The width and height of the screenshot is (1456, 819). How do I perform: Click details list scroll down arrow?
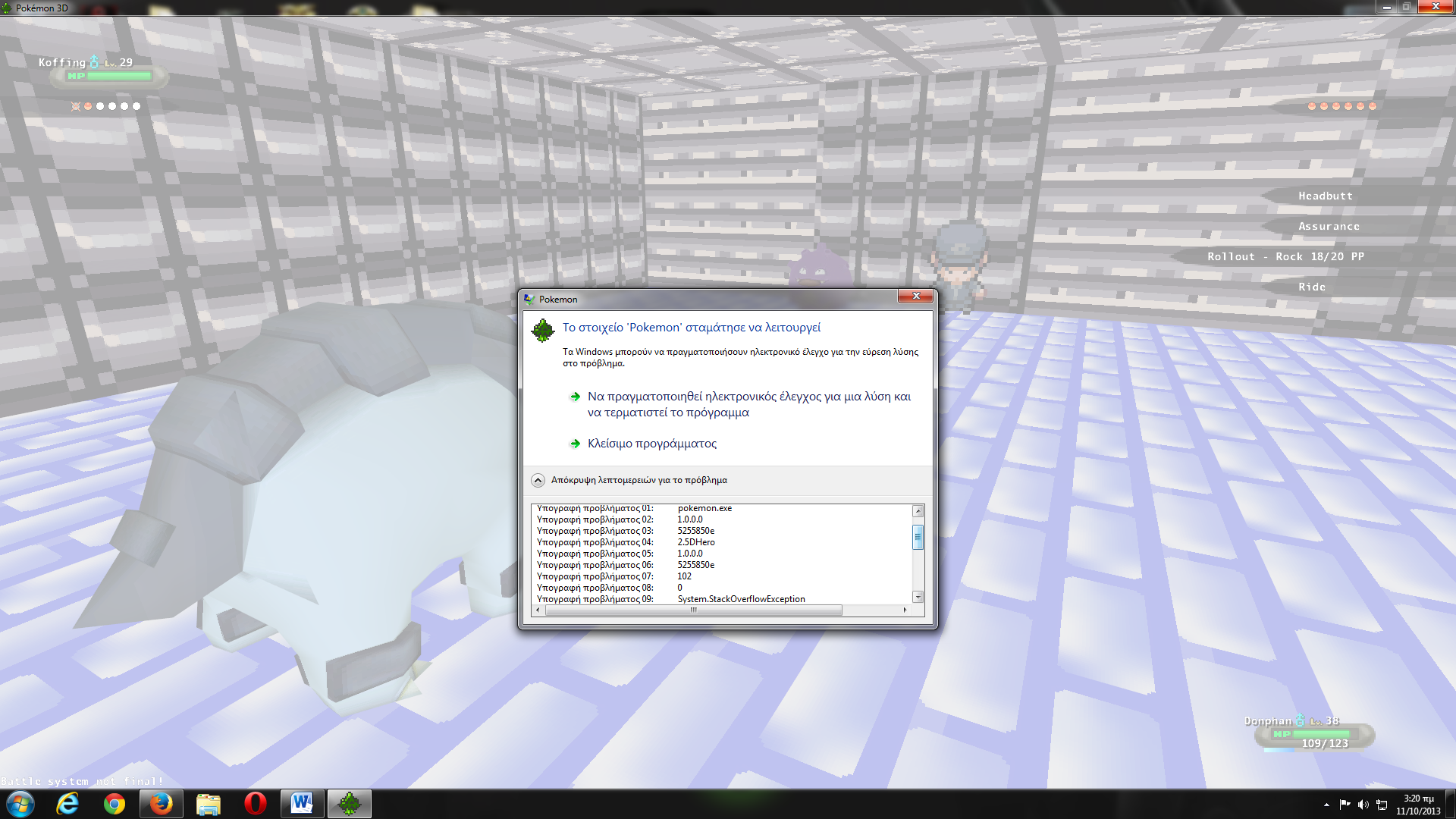918,597
